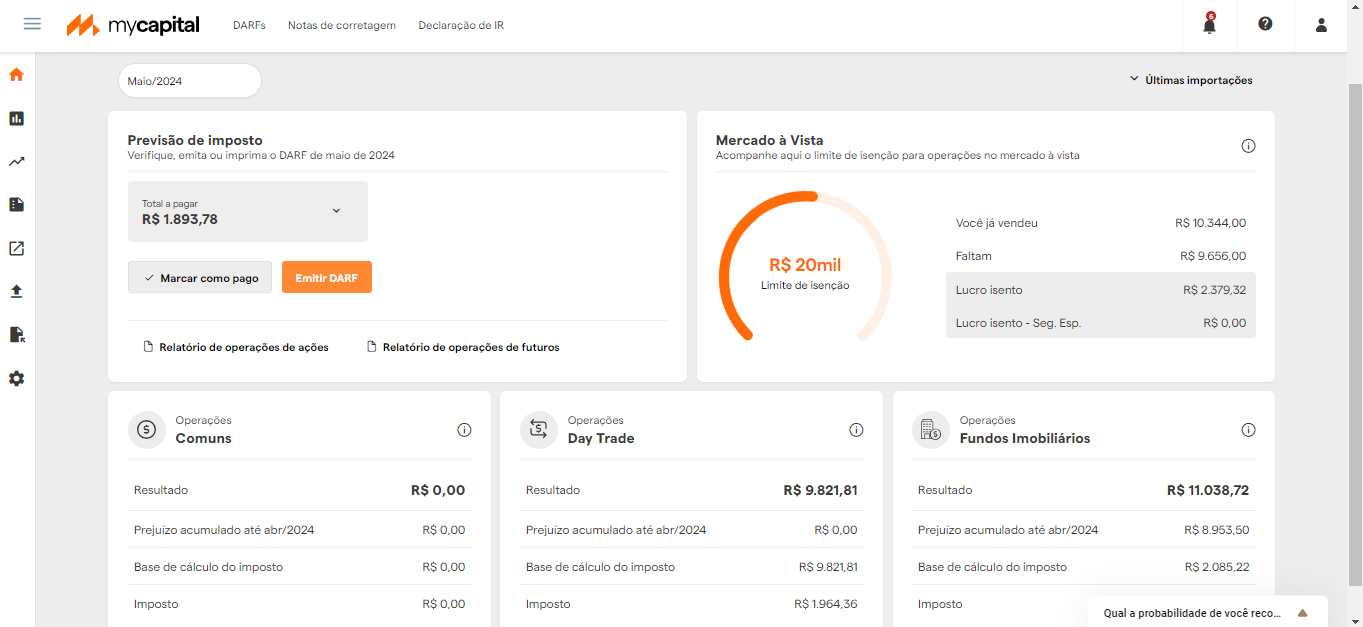Viewport: 1363px width, 627px height.
Task: Open the DARFs menu
Action: (249, 25)
